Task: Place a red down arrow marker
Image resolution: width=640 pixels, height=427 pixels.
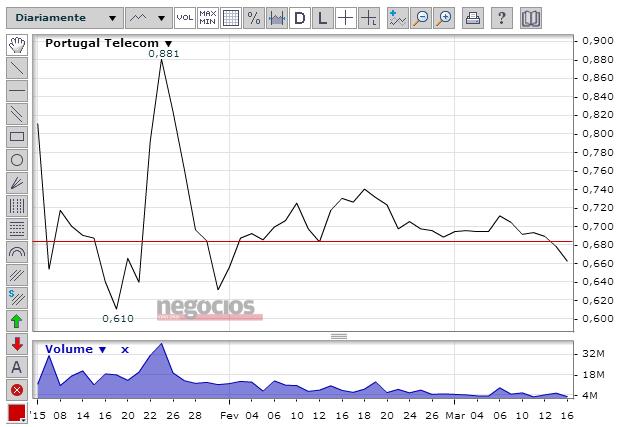Action: pyautogui.click(x=17, y=344)
